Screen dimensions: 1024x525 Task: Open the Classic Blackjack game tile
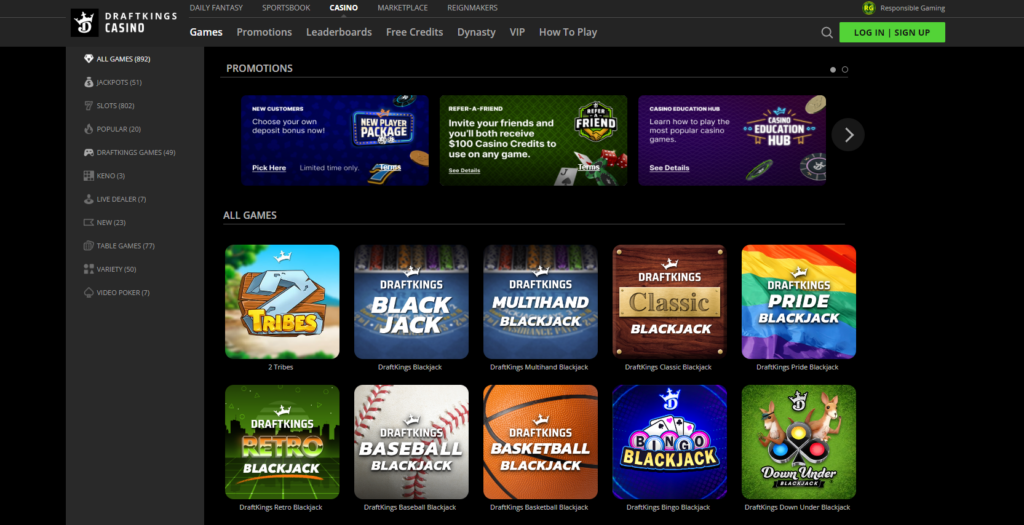(669, 302)
